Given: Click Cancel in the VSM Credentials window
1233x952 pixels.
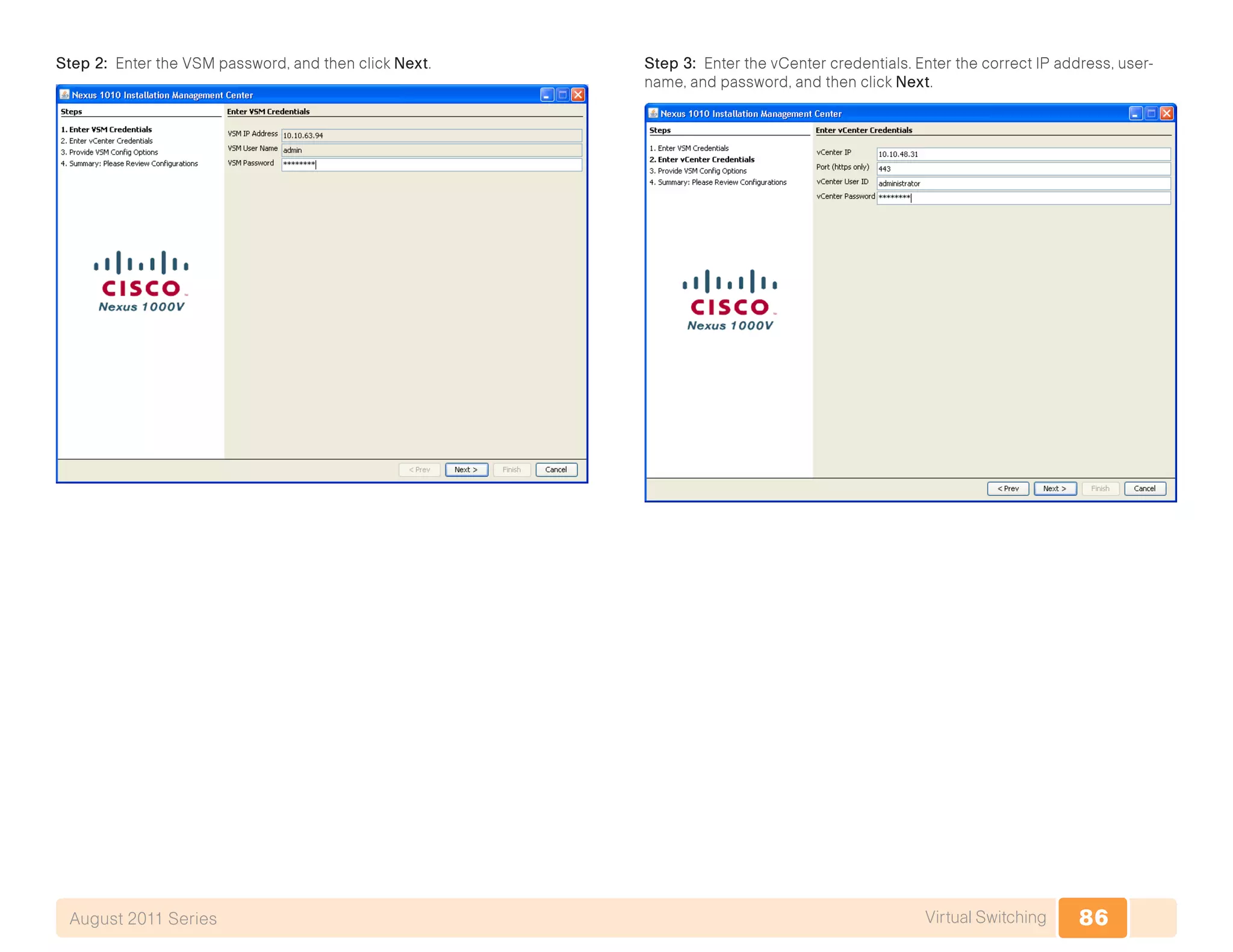Looking at the screenshot, I should tap(556, 470).
